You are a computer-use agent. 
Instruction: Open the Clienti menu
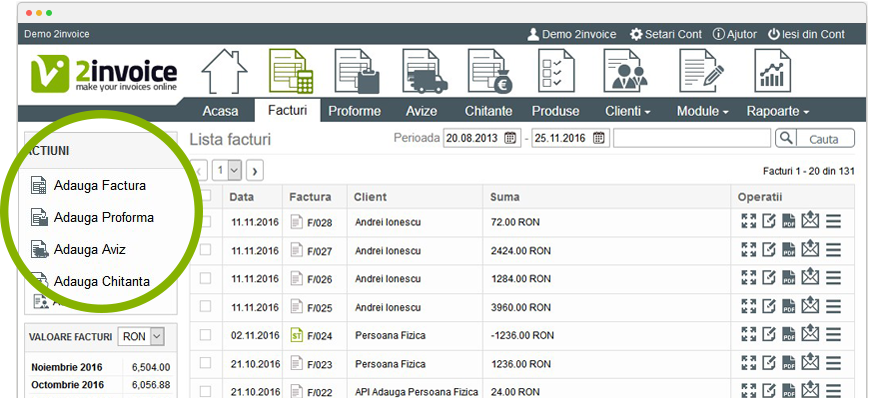pos(628,111)
